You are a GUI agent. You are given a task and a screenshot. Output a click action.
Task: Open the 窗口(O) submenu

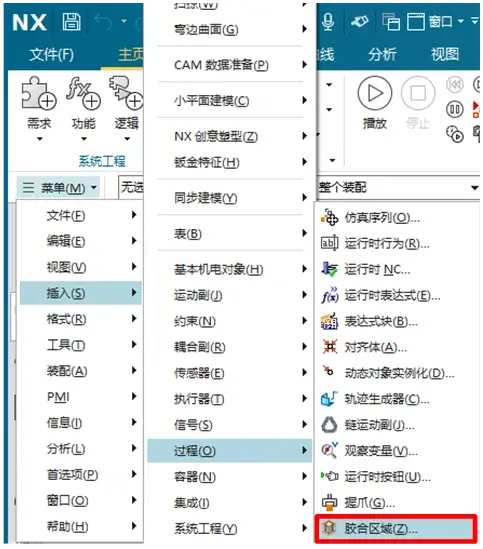coord(81,500)
